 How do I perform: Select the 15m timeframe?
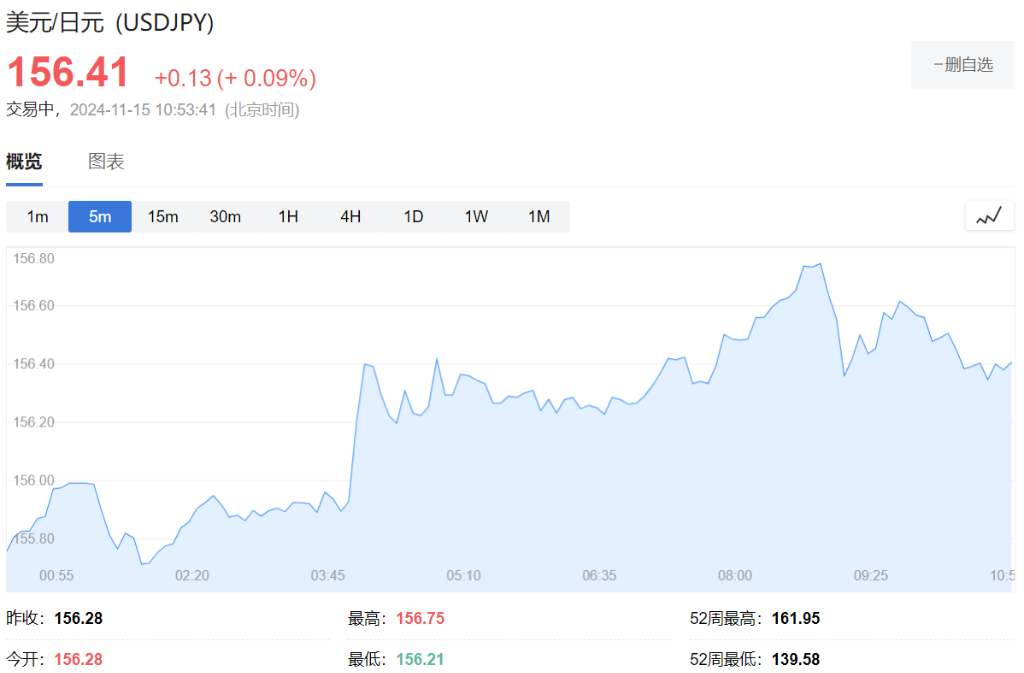pos(162,216)
